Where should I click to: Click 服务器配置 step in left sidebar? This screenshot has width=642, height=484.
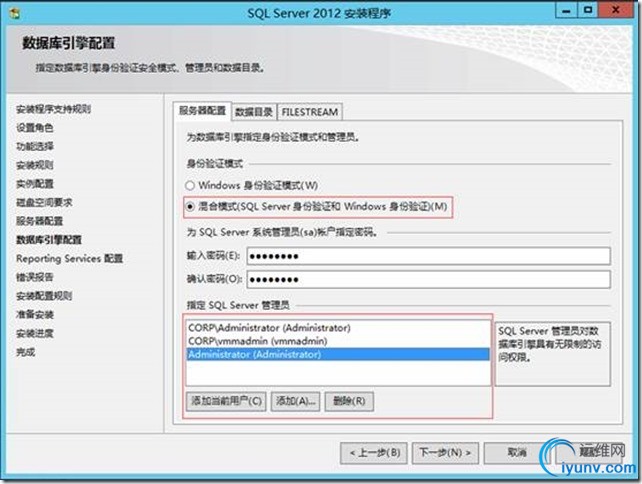[39, 222]
